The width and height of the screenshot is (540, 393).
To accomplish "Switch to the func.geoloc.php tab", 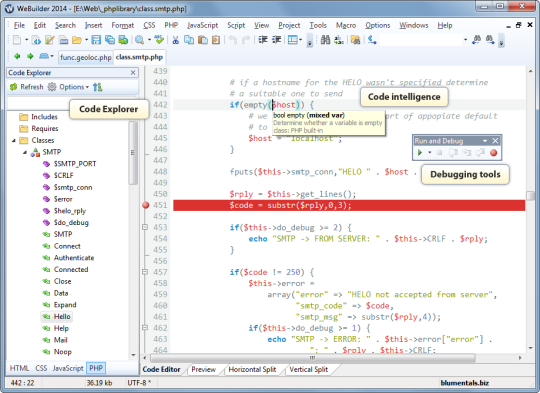I will [86, 57].
